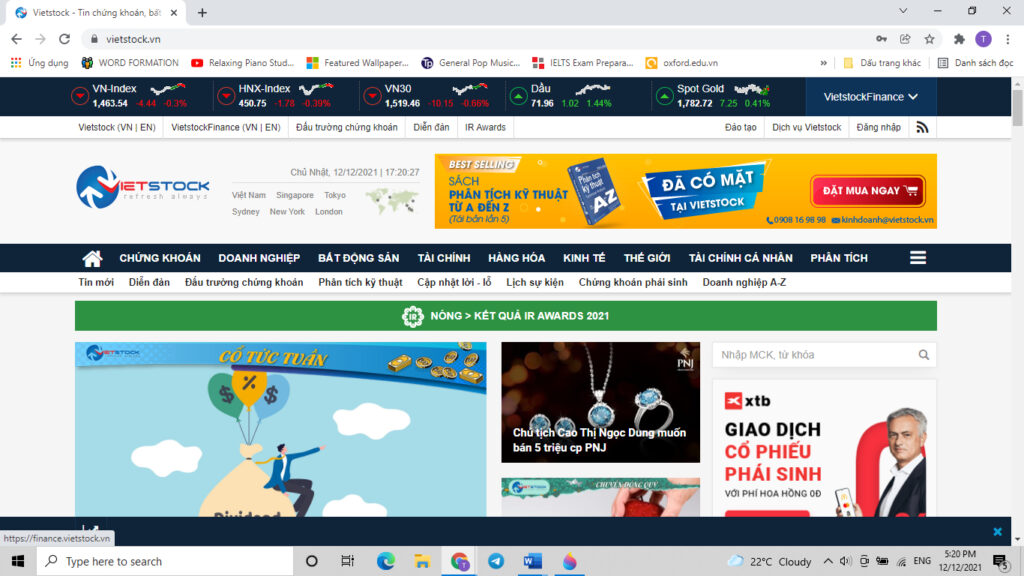Screen dimensions: 1024x576
Task: Show more bookmarks with double chevron
Action: coord(824,63)
